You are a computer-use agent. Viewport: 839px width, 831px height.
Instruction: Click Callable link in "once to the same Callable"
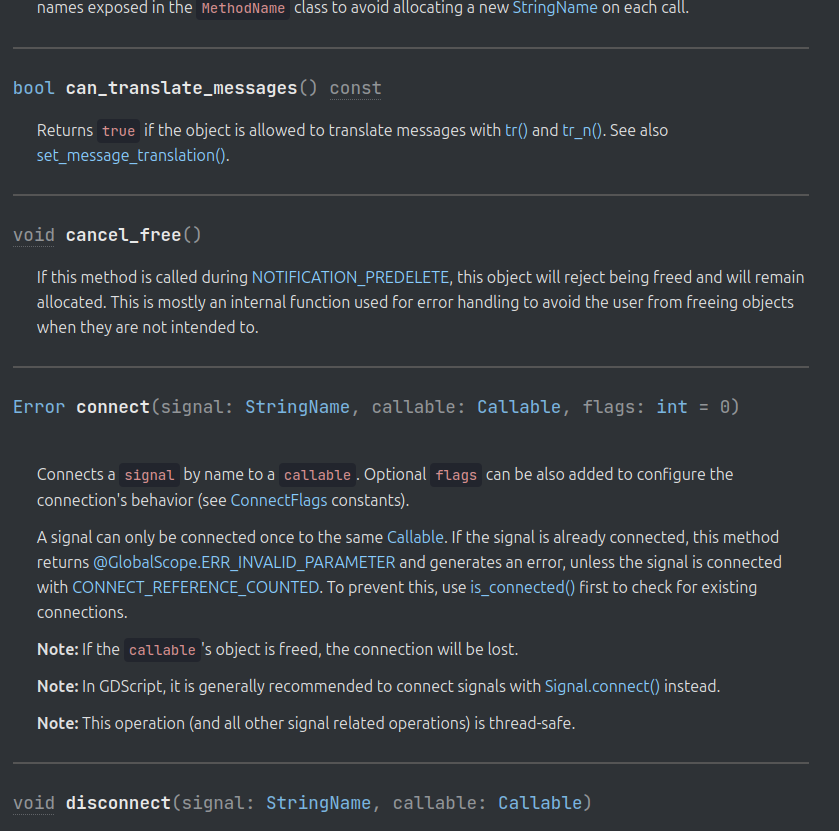(415, 537)
